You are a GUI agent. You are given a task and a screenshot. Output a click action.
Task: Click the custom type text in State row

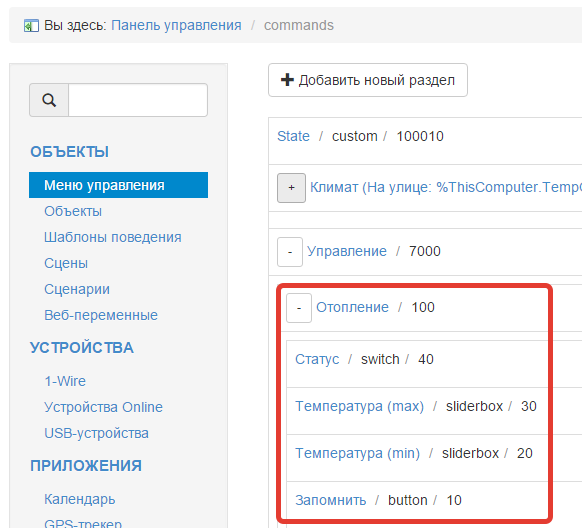point(354,136)
